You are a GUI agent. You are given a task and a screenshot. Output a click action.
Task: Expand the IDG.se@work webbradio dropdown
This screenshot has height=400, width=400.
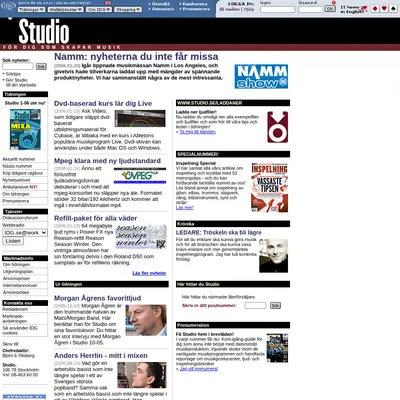25,233
